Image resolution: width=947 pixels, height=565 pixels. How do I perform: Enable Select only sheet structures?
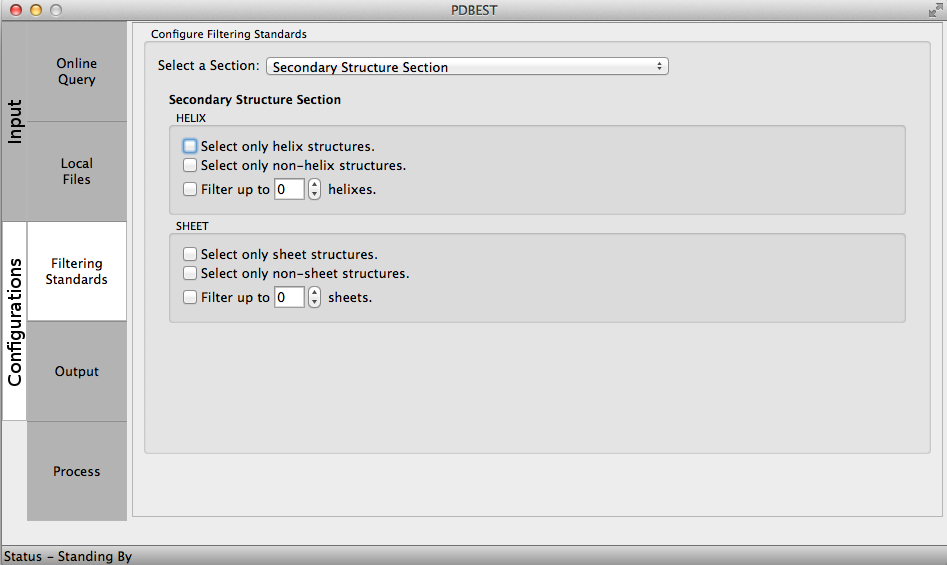[190, 254]
